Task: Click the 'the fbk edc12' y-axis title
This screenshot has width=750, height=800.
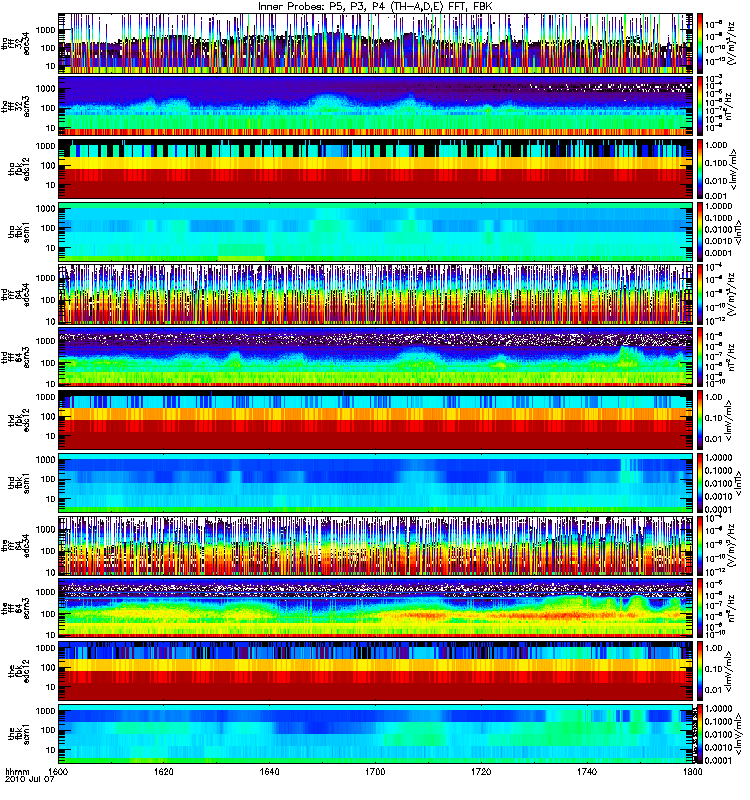Action: point(19,671)
